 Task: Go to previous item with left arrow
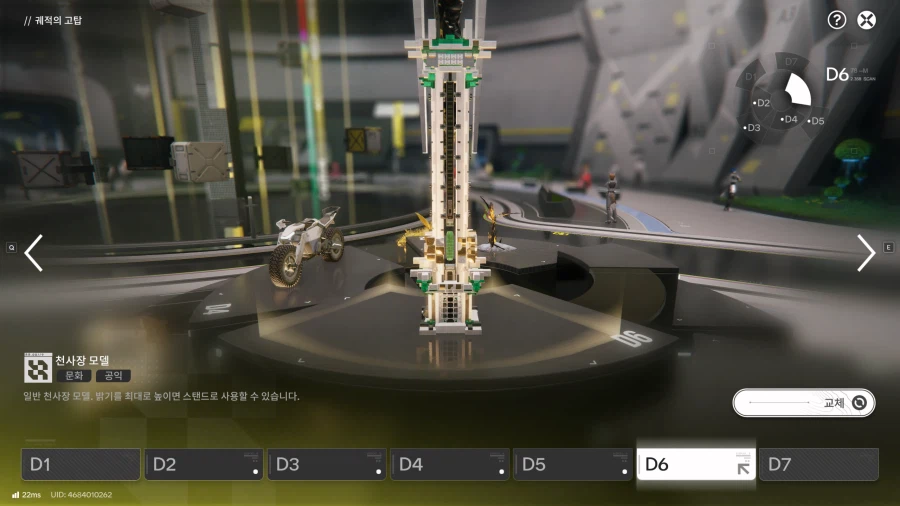[x=33, y=253]
